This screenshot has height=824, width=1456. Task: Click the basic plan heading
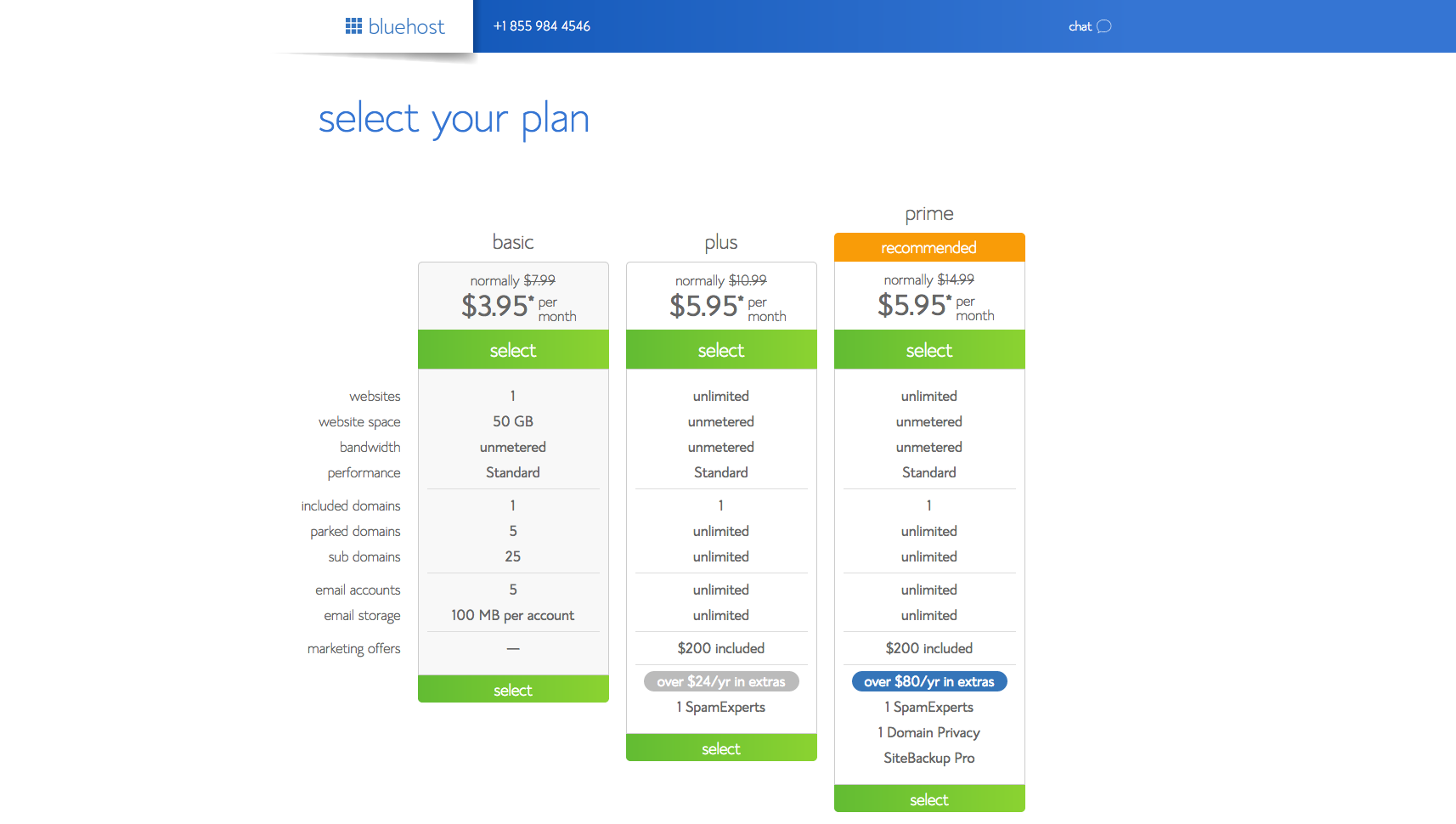point(513,242)
